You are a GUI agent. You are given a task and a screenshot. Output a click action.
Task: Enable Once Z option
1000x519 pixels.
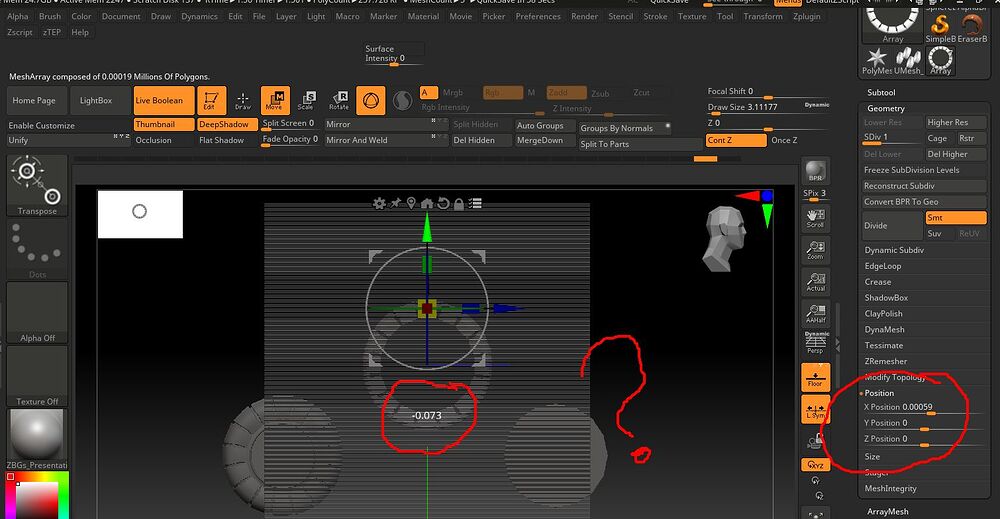coord(784,140)
